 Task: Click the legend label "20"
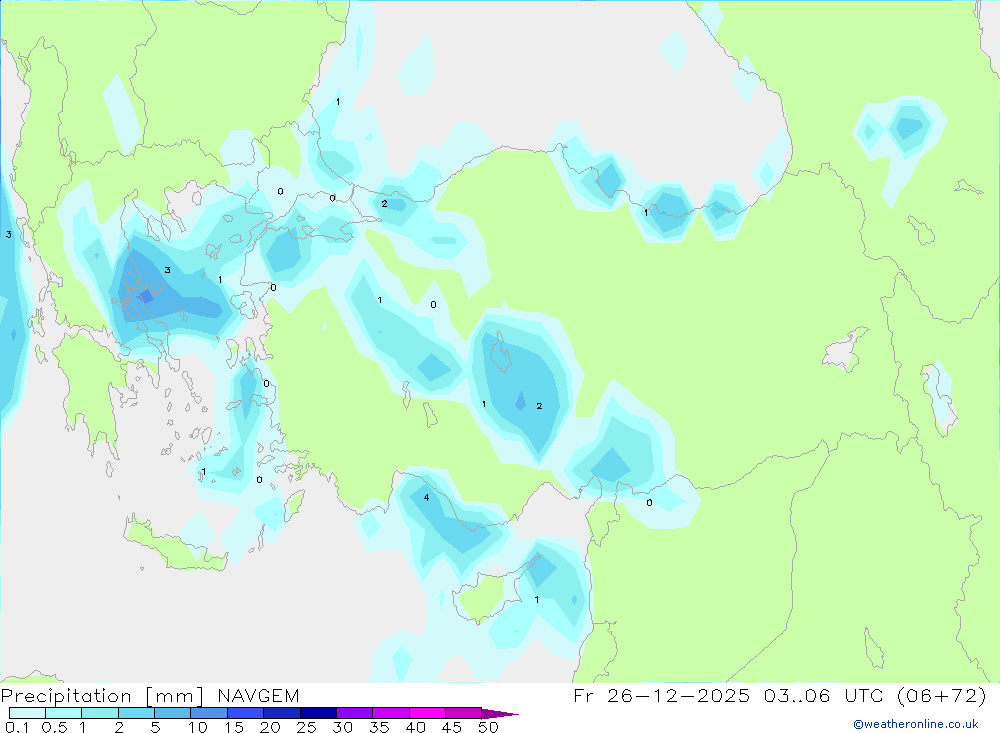click(270, 727)
